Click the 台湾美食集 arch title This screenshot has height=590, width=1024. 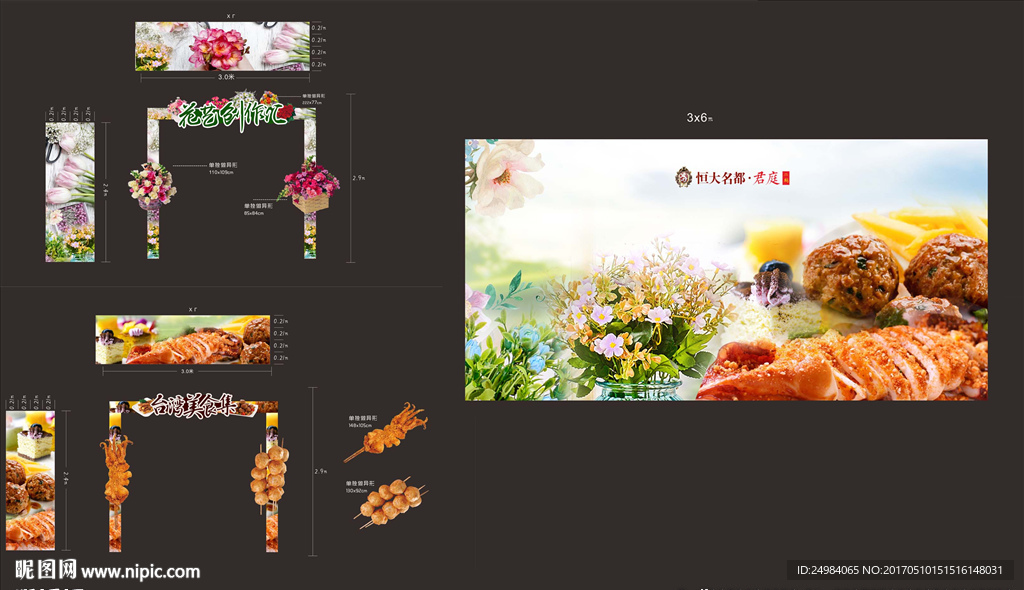click(194, 406)
